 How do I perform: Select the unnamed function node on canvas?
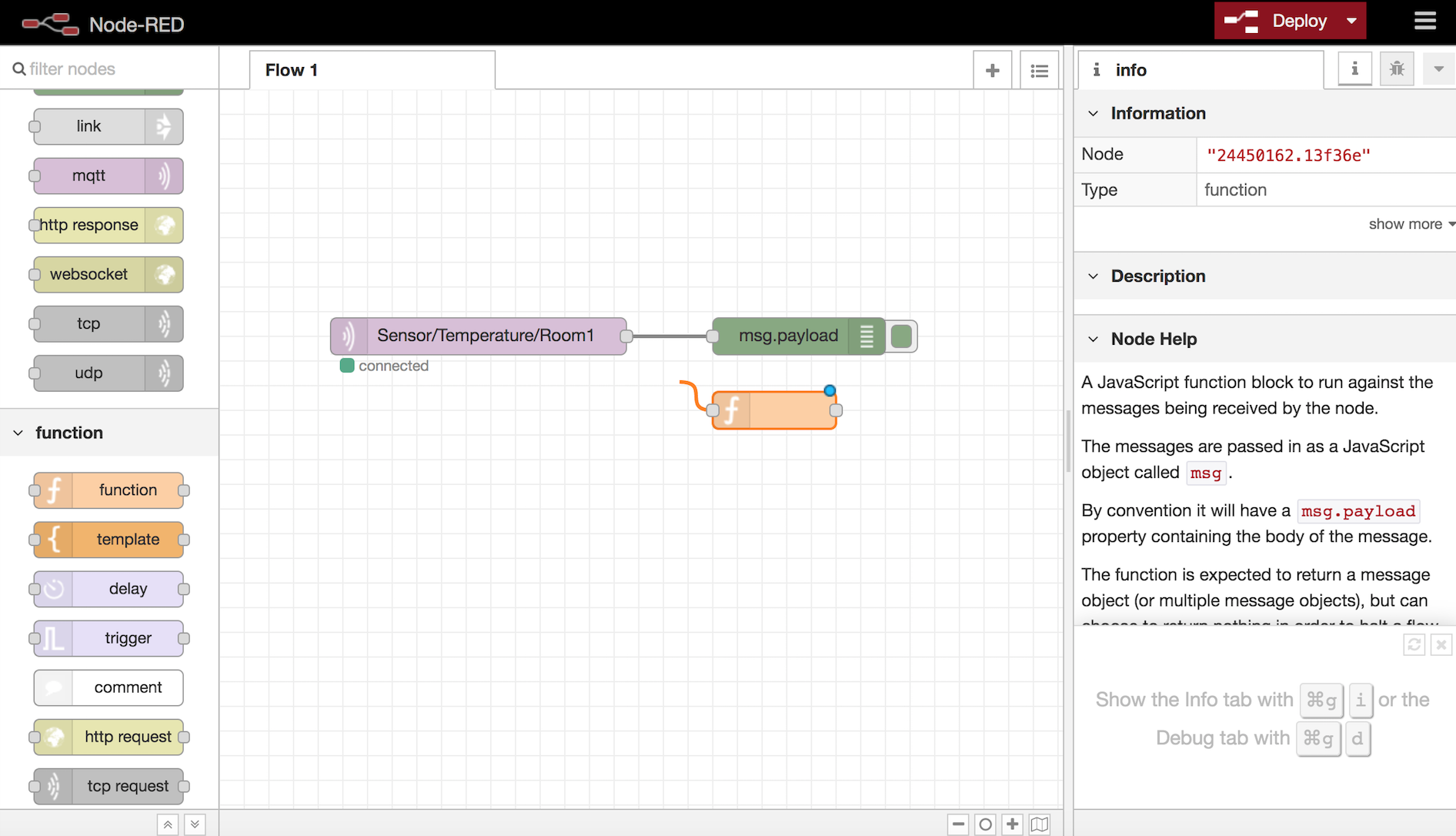(x=774, y=410)
